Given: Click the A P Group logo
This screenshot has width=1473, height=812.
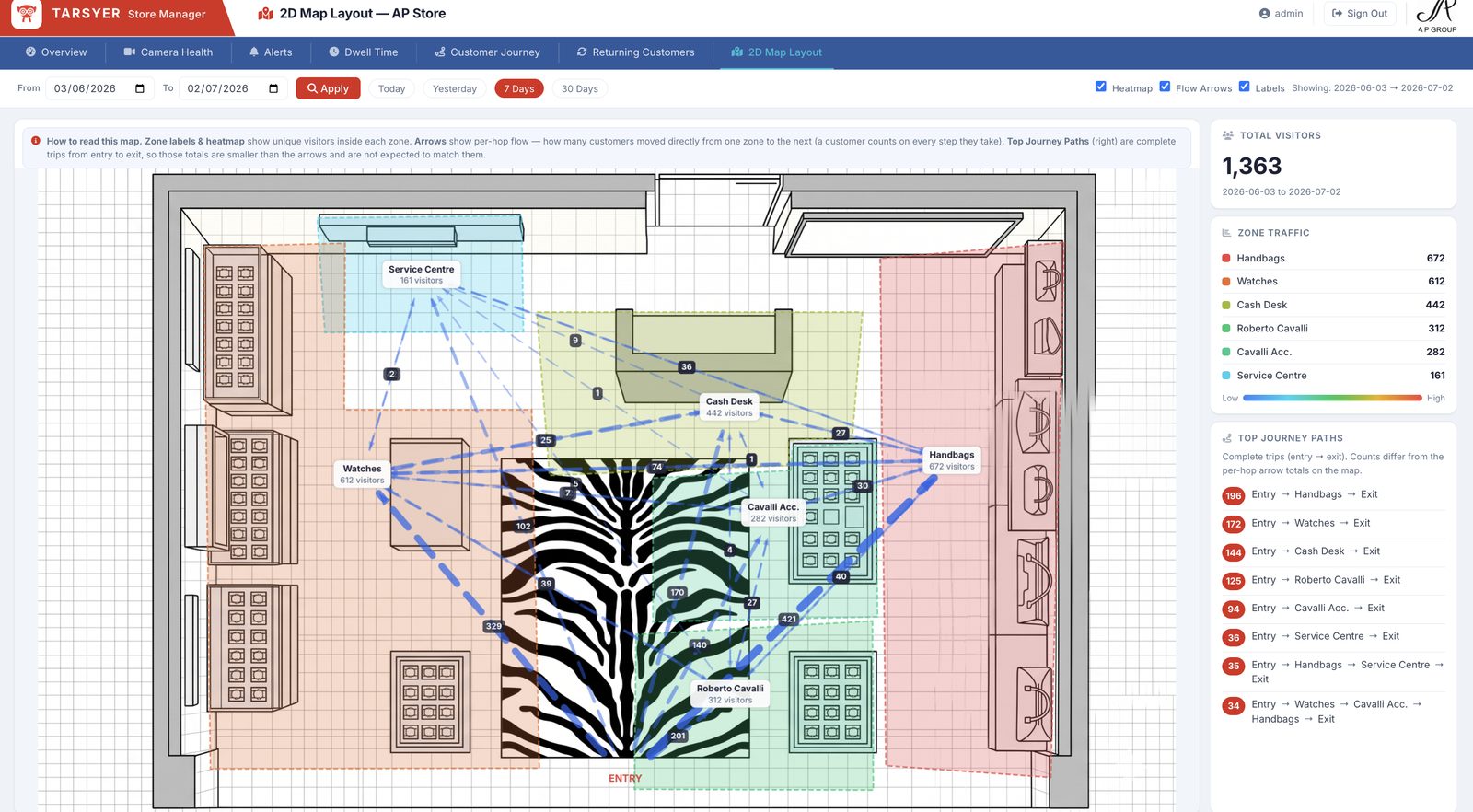Looking at the screenshot, I should pos(1436,17).
